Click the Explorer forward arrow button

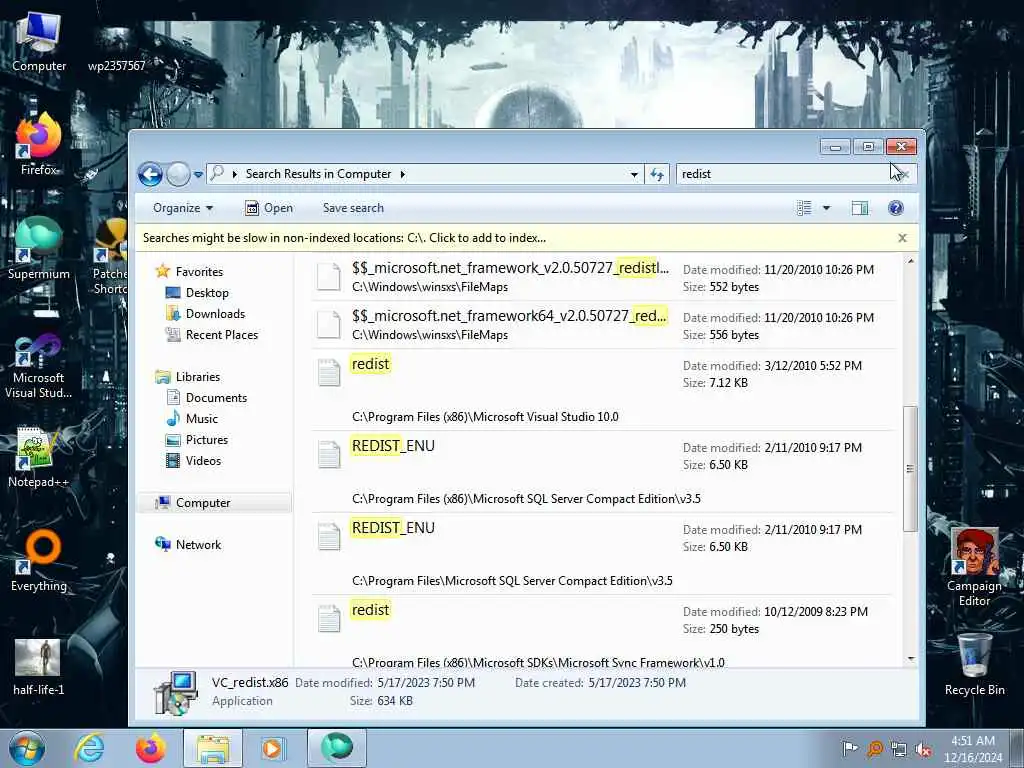178,174
